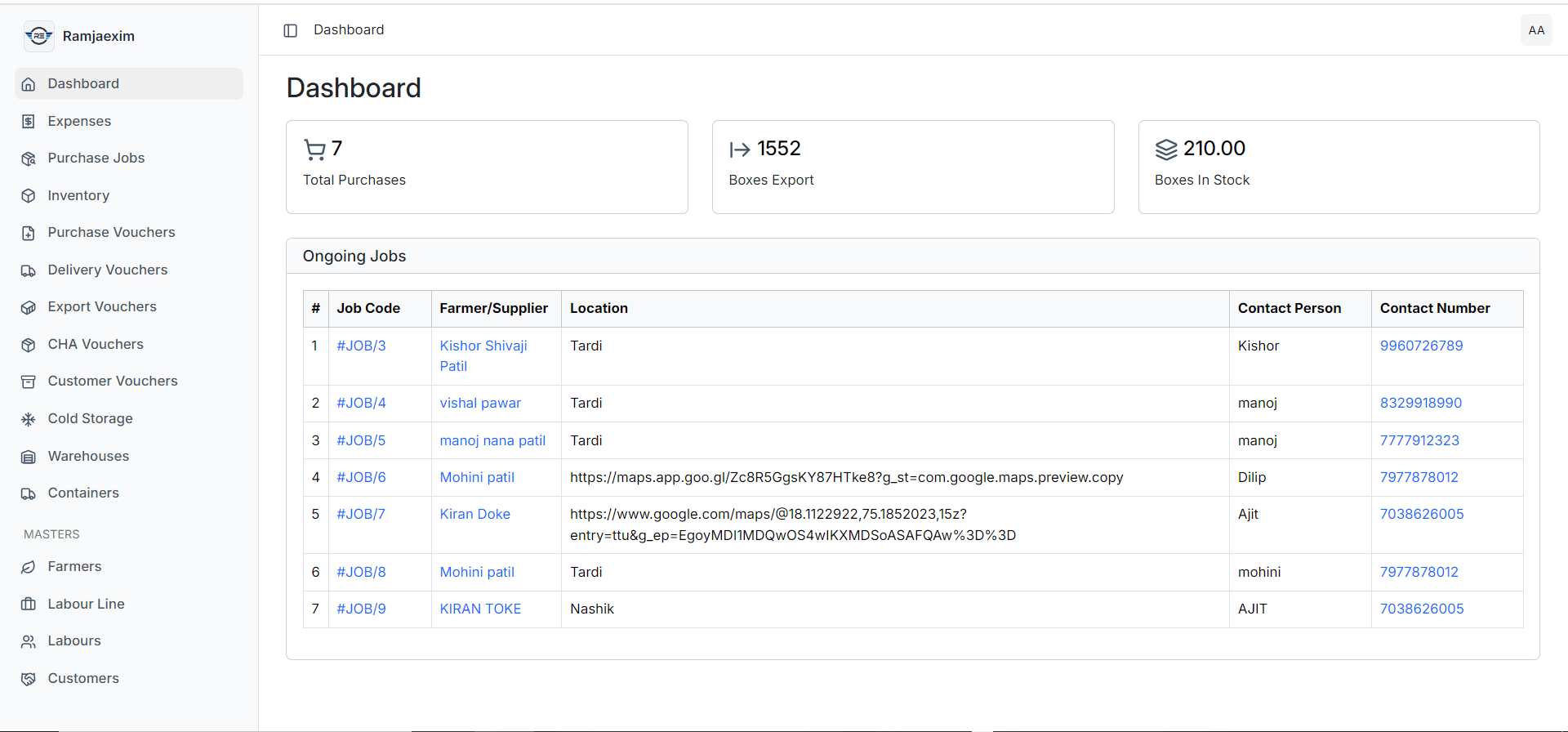Screen dimensions: 1568x732
Task: Navigate to CHA Vouchers
Action: coord(129,344)
